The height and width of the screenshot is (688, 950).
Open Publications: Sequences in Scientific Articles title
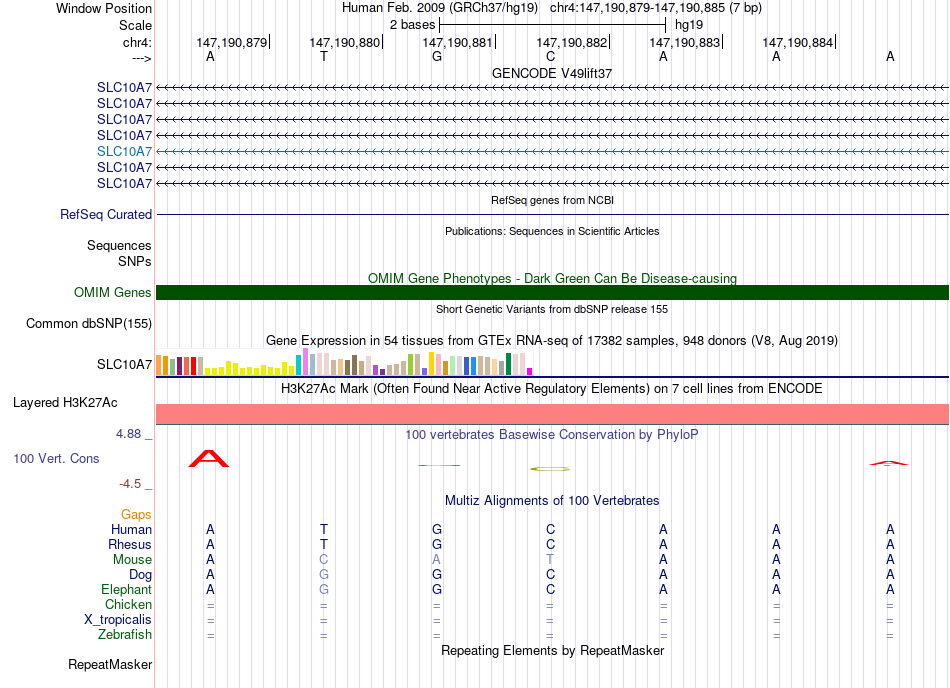click(552, 231)
